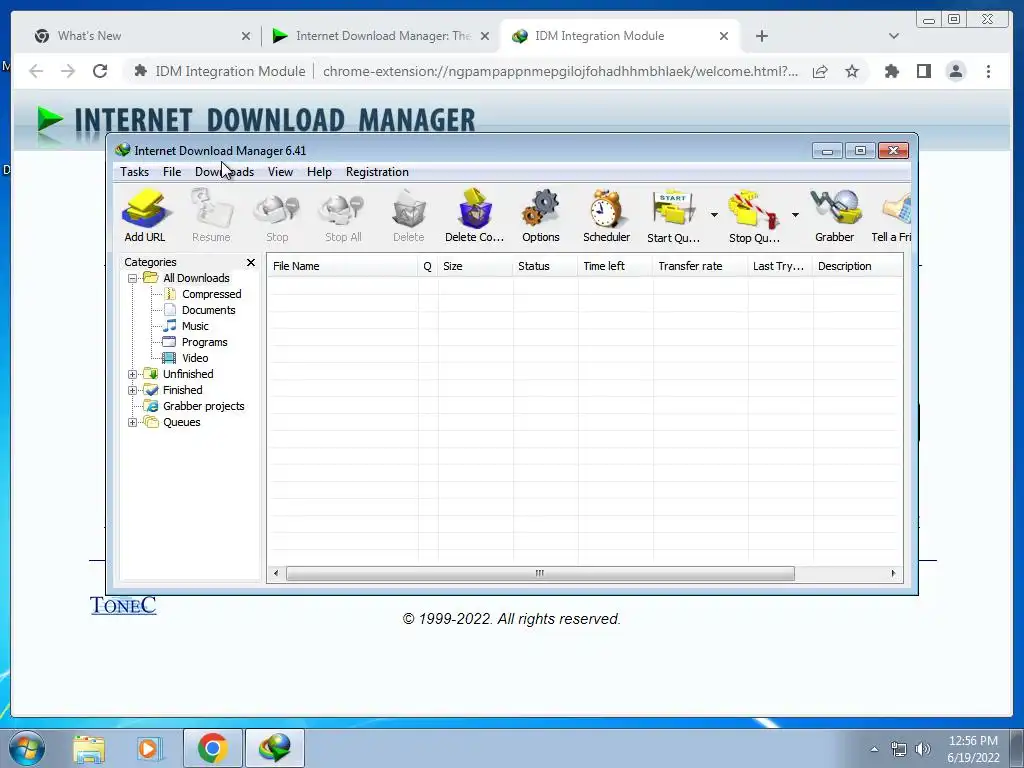The image size is (1024, 768).
Task: Sort by File Name column header
Action: click(x=343, y=266)
